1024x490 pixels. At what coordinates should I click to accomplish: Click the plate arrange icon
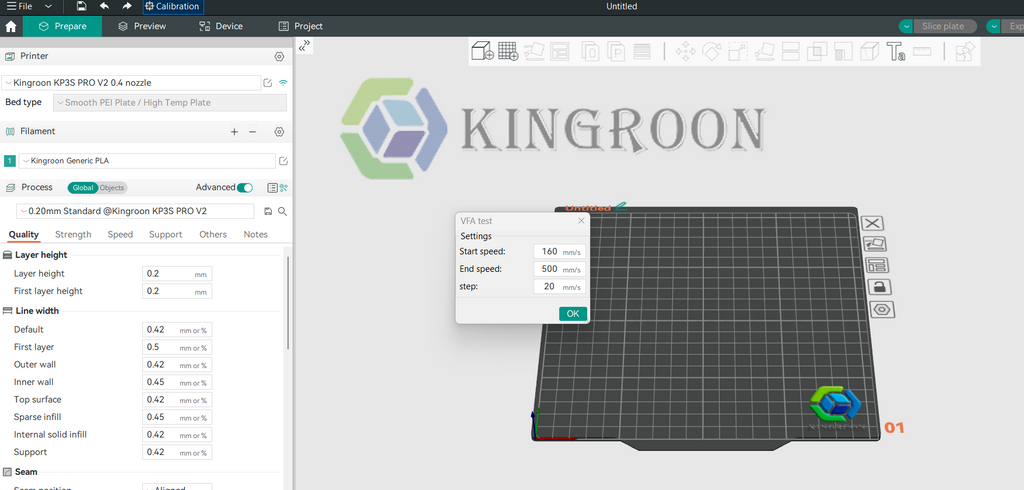pyautogui.click(x=876, y=265)
